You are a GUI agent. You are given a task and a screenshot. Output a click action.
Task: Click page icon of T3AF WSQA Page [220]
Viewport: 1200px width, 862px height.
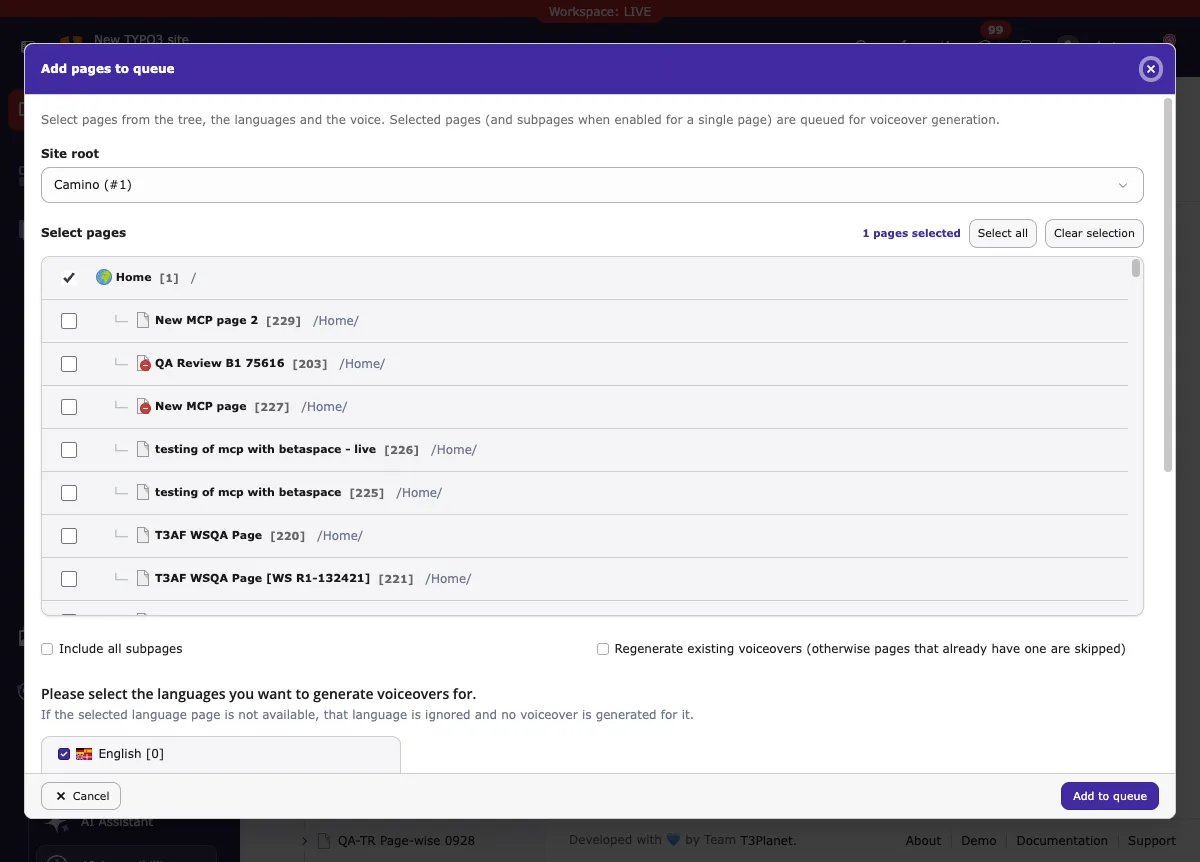(x=143, y=535)
